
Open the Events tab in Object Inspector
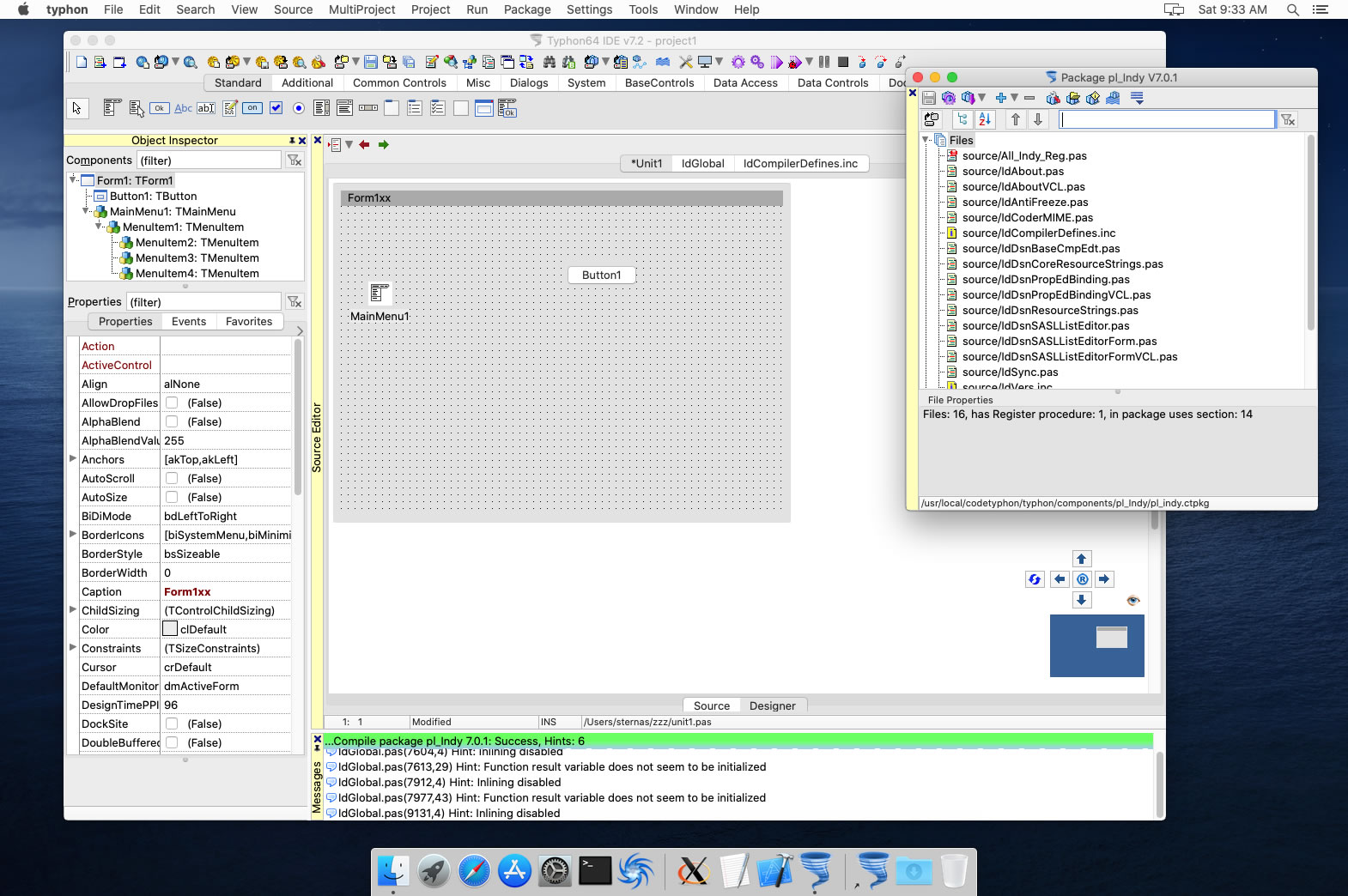[189, 322]
